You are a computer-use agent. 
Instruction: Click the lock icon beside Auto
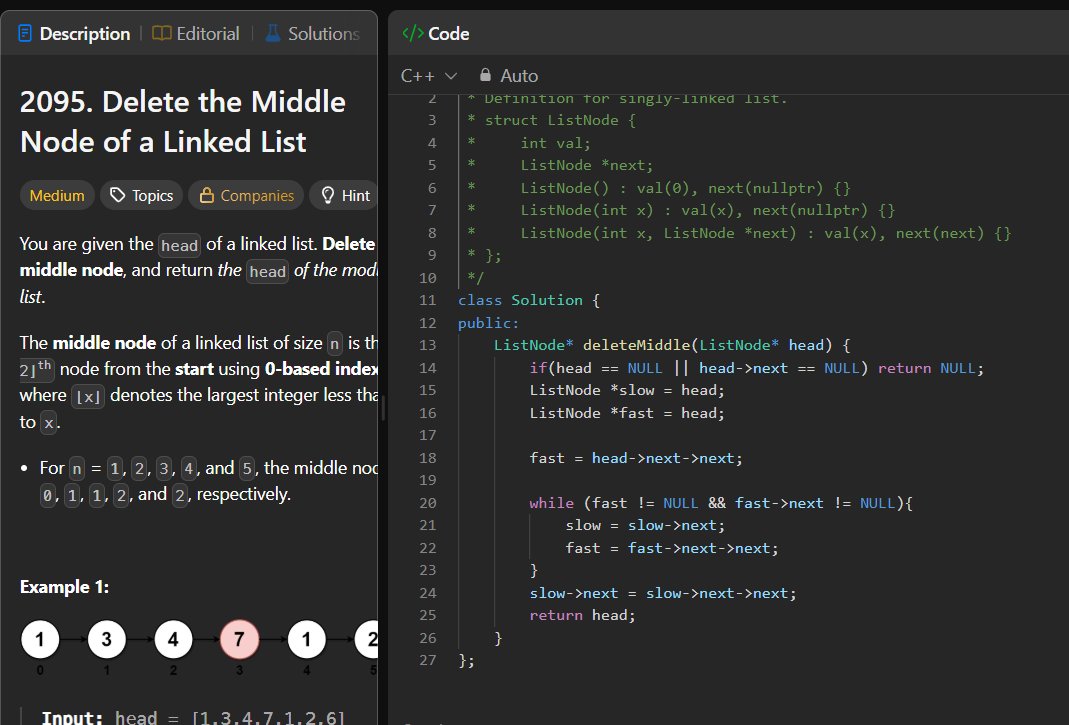tap(485, 74)
